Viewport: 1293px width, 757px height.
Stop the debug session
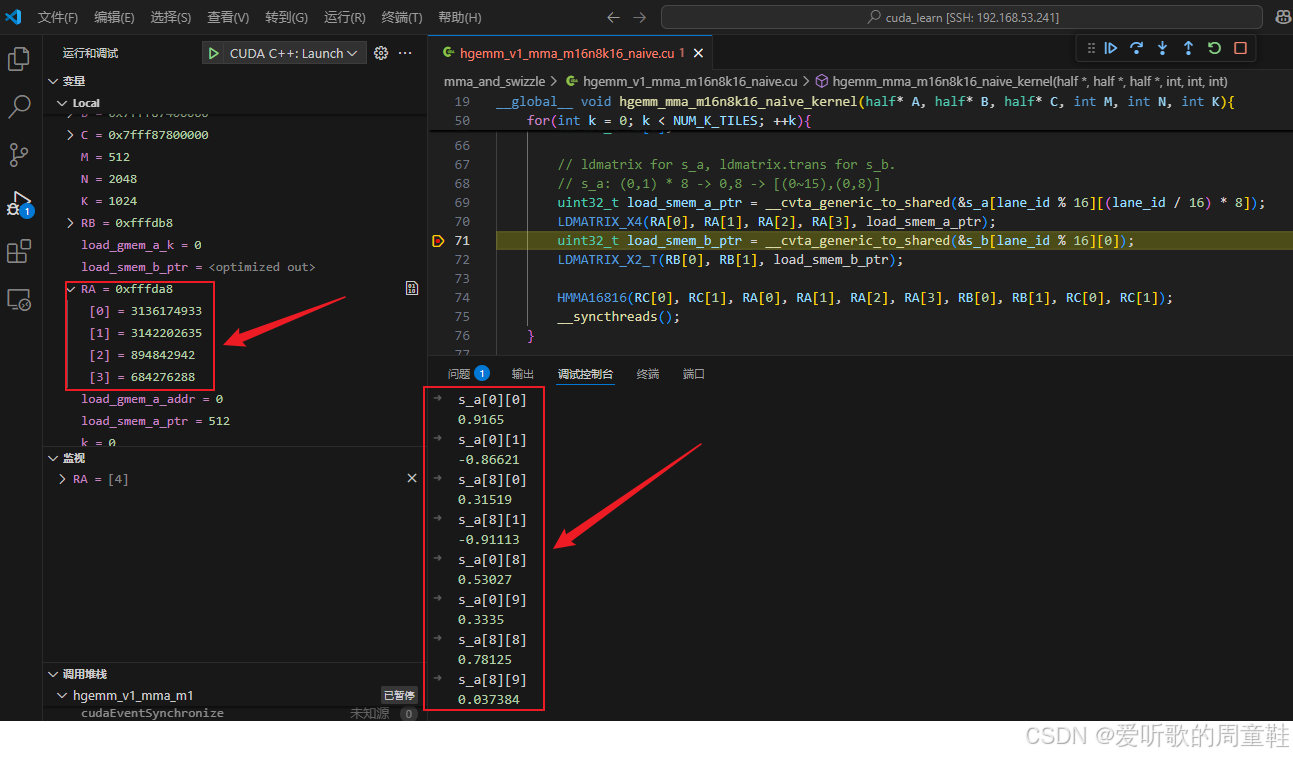pos(1240,48)
